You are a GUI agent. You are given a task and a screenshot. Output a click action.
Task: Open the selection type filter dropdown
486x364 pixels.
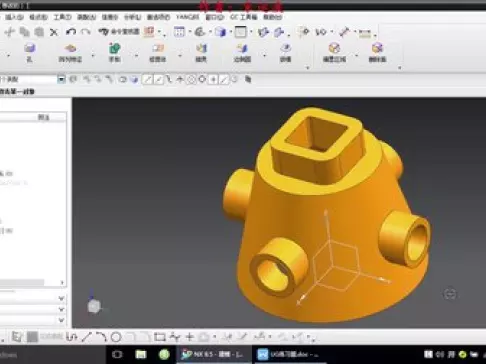click(61, 79)
